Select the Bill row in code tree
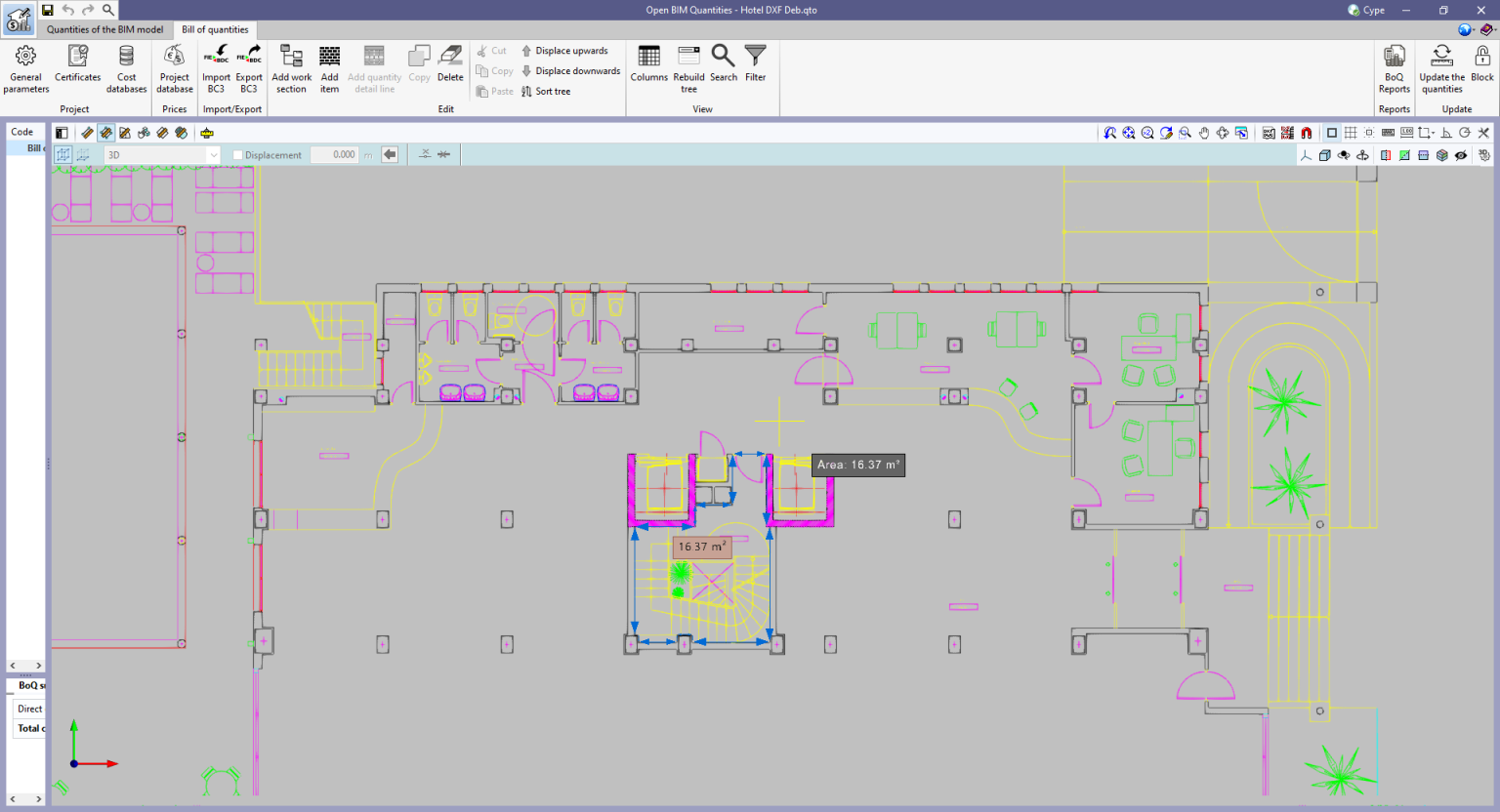 coord(26,147)
